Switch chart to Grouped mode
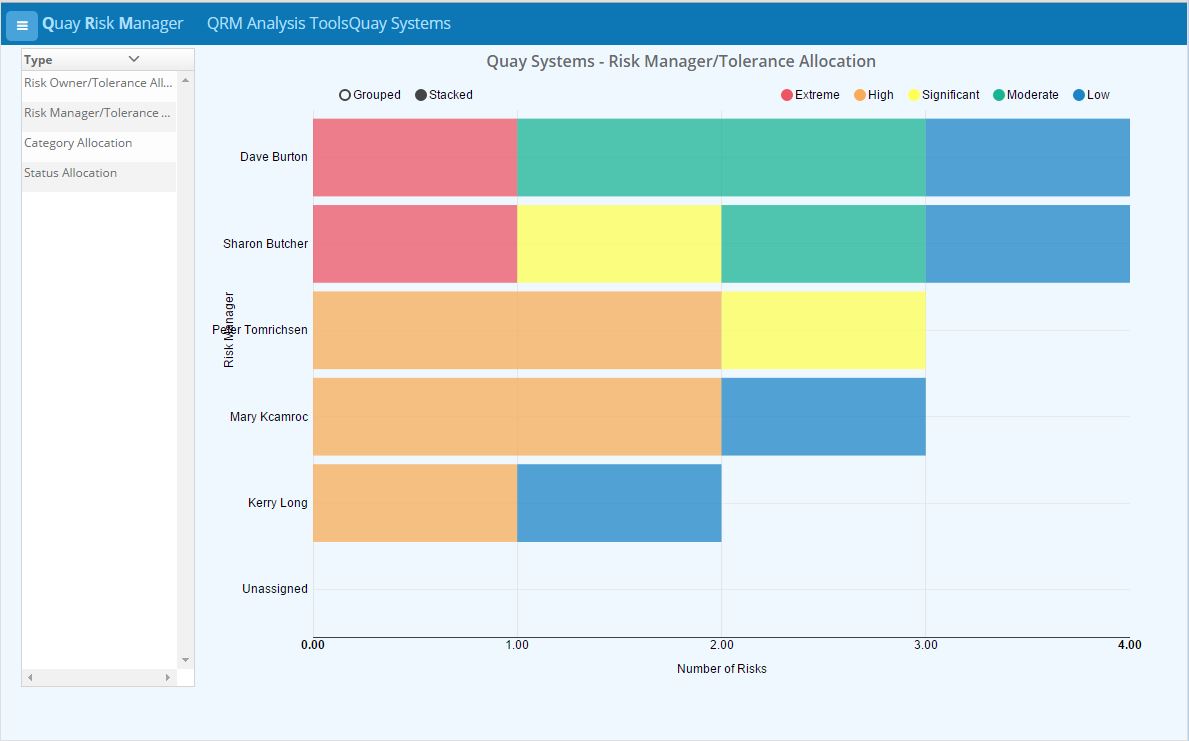The image size is (1189, 741). (369, 95)
